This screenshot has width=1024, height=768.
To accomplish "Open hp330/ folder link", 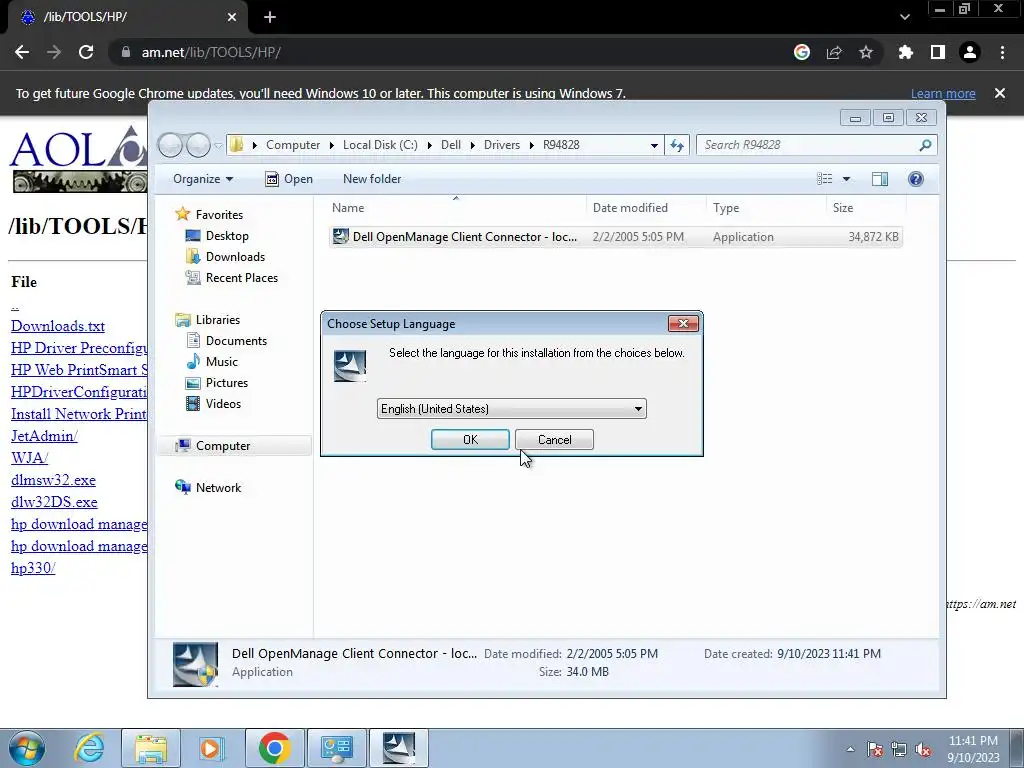I will tap(33, 568).
